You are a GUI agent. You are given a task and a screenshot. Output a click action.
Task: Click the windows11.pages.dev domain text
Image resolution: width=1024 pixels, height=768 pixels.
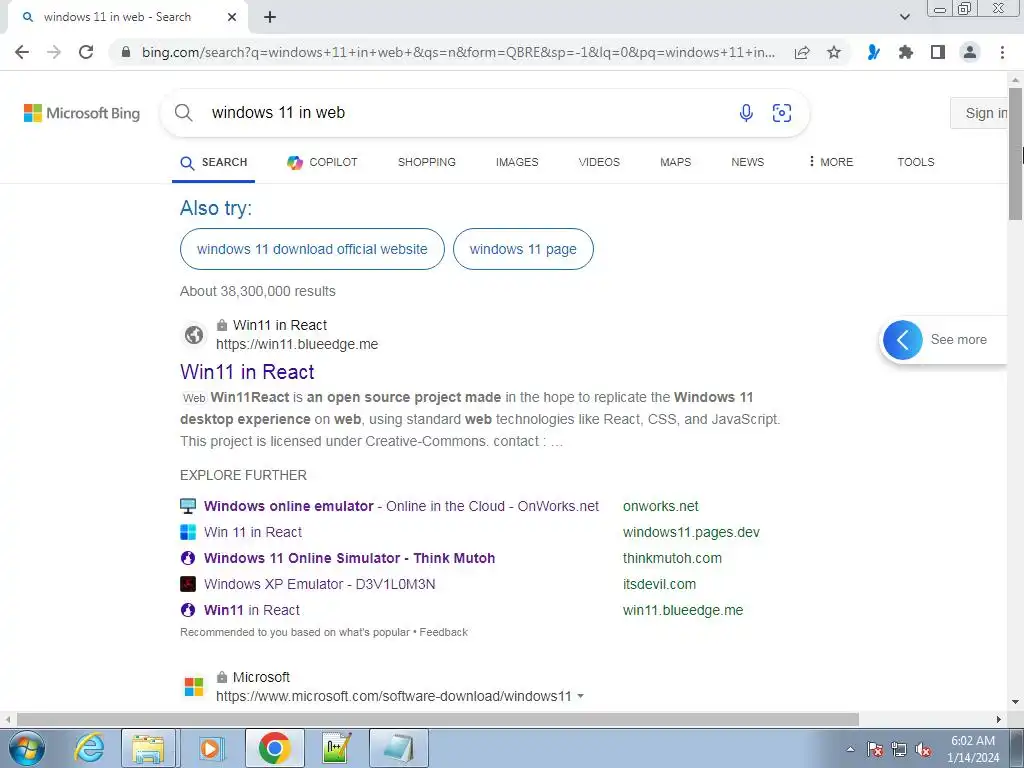click(691, 532)
